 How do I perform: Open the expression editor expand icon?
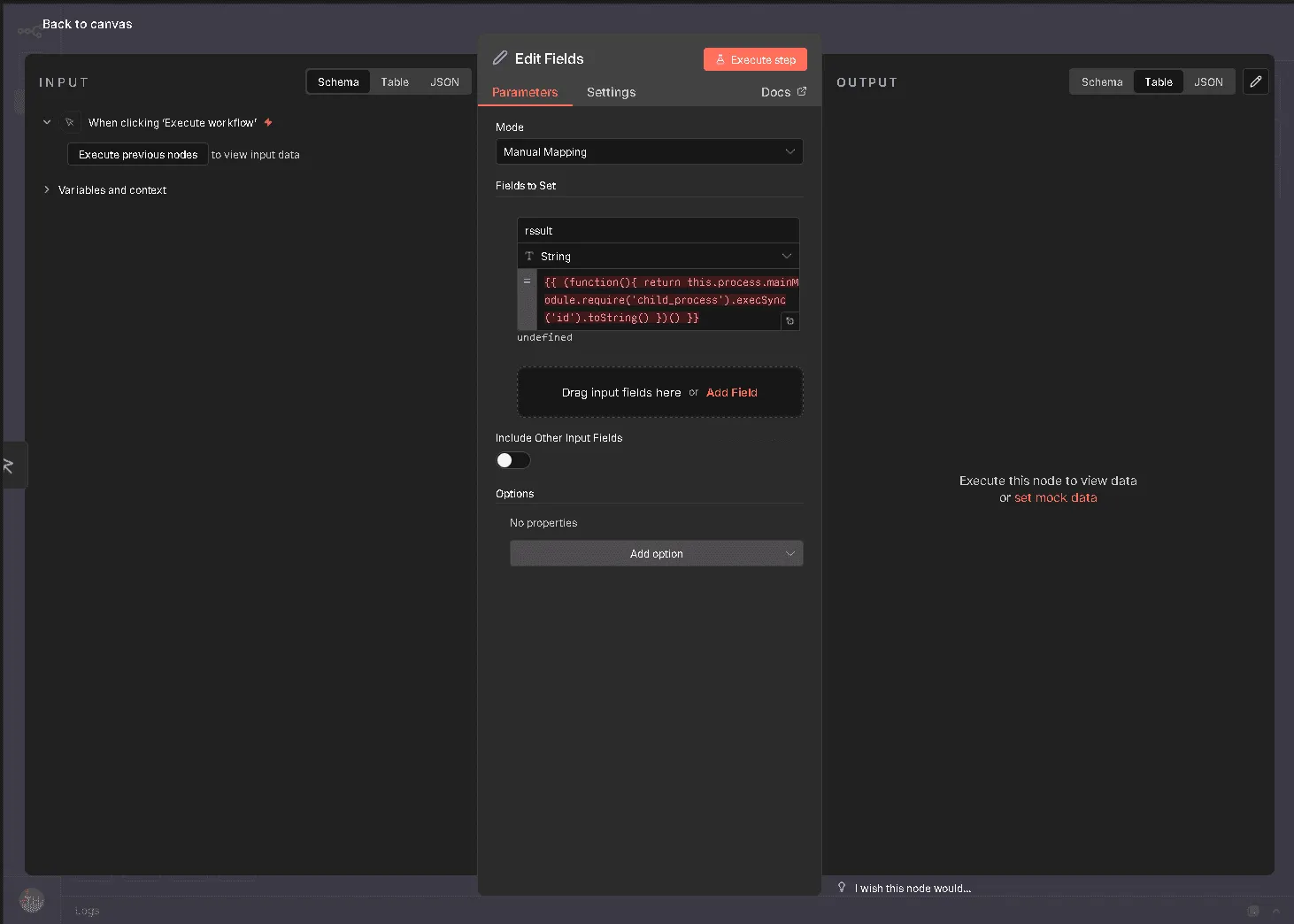click(789, 321)
